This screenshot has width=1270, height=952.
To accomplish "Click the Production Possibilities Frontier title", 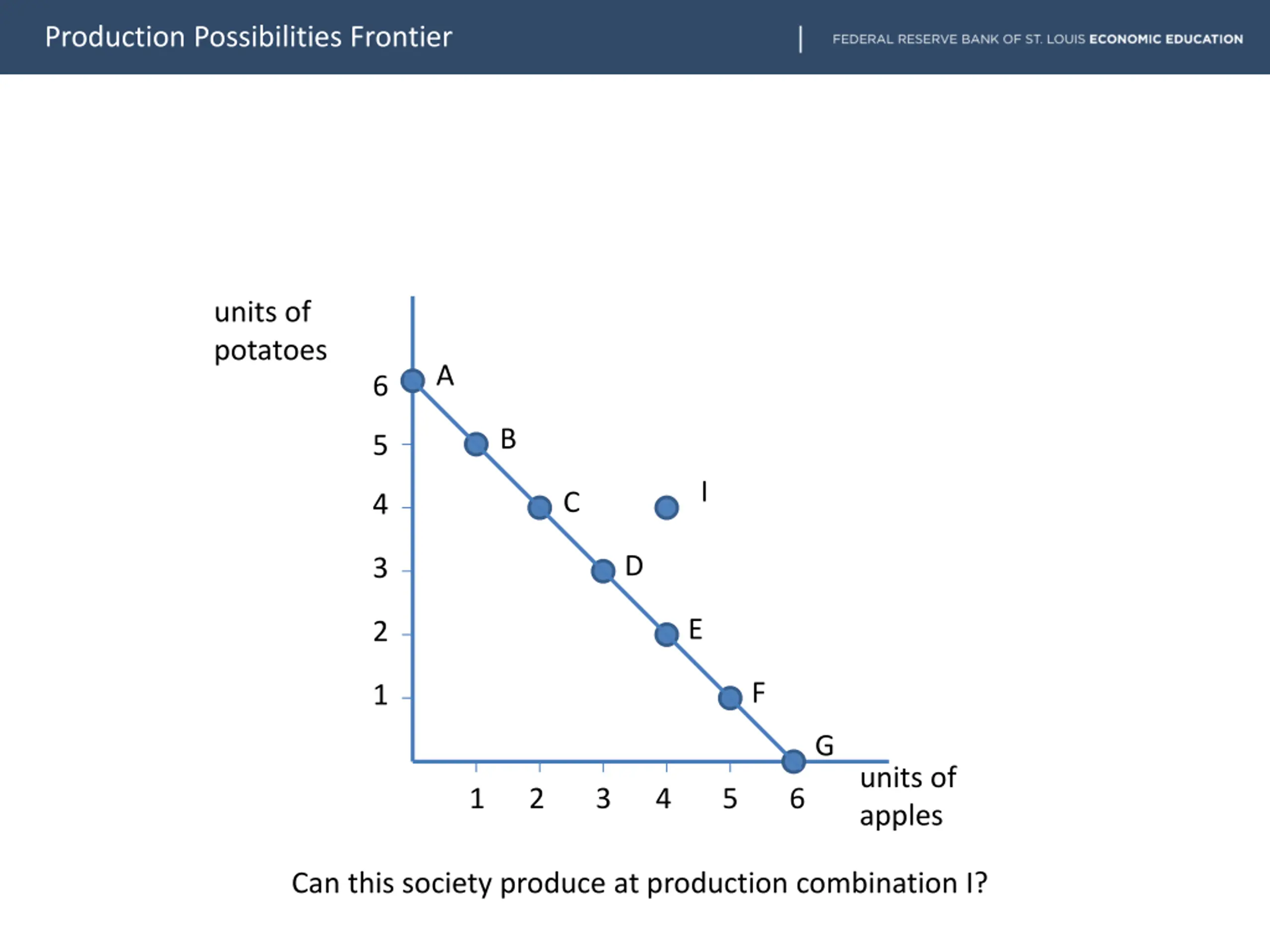I will coord(249,37).
